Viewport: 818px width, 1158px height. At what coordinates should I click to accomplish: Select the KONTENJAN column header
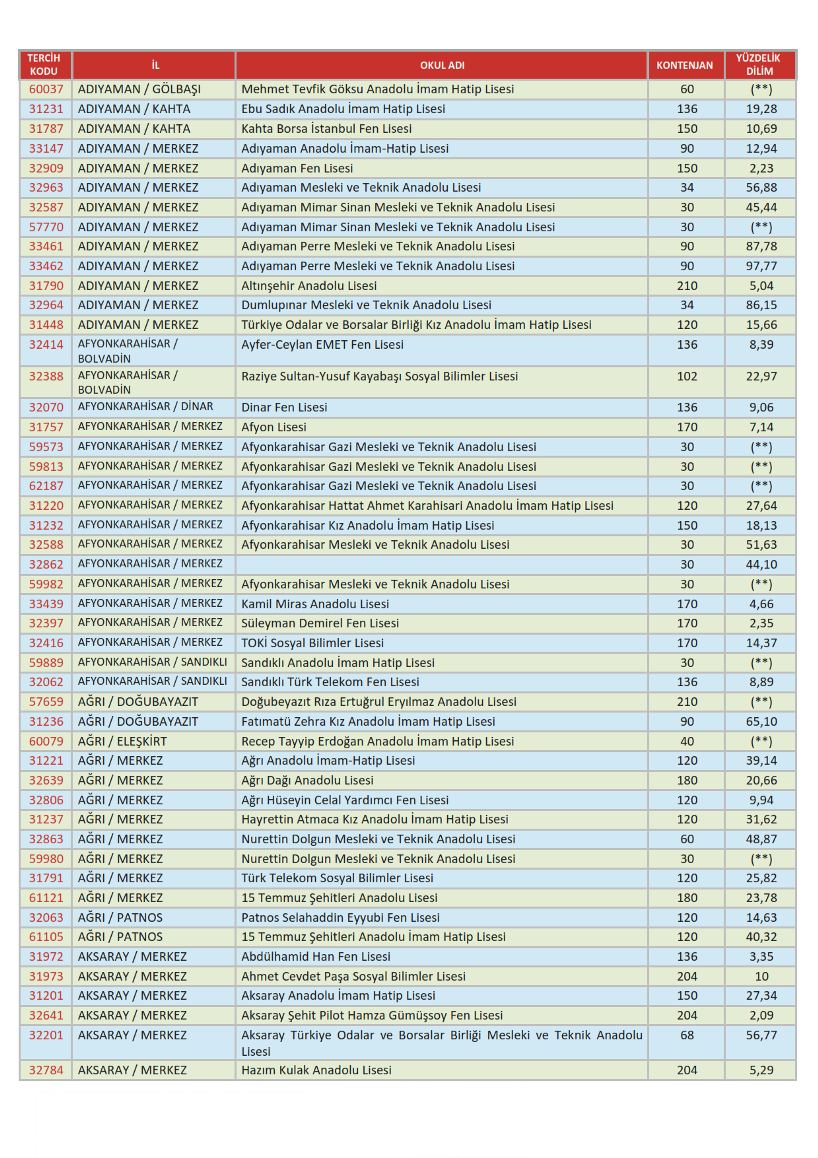685,65
